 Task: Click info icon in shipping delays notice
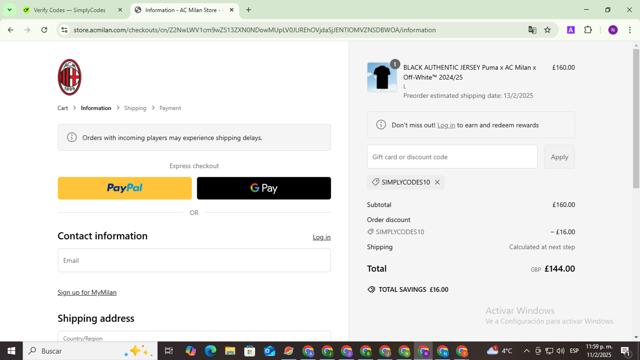[x=71, y=138]
